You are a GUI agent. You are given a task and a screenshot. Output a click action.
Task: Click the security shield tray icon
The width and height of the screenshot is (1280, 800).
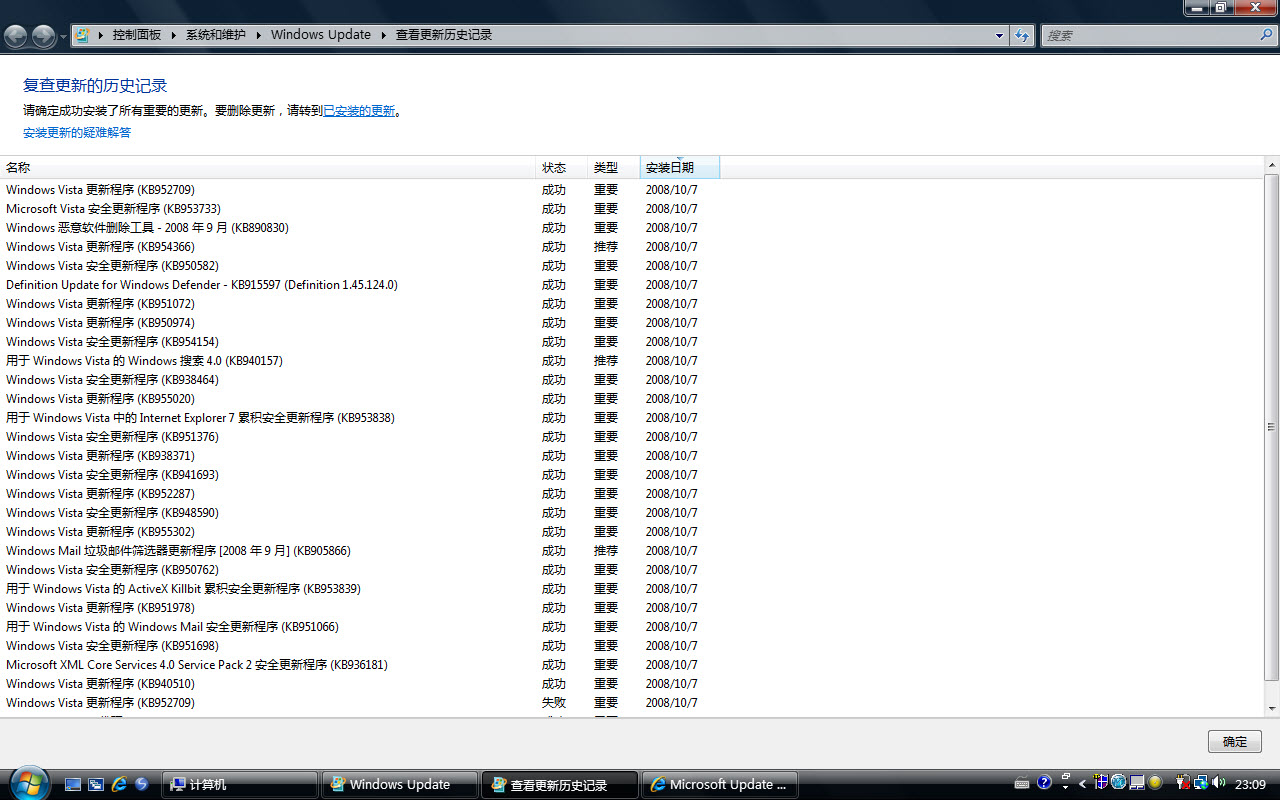pyautogui.click(x=1101, y=783)
